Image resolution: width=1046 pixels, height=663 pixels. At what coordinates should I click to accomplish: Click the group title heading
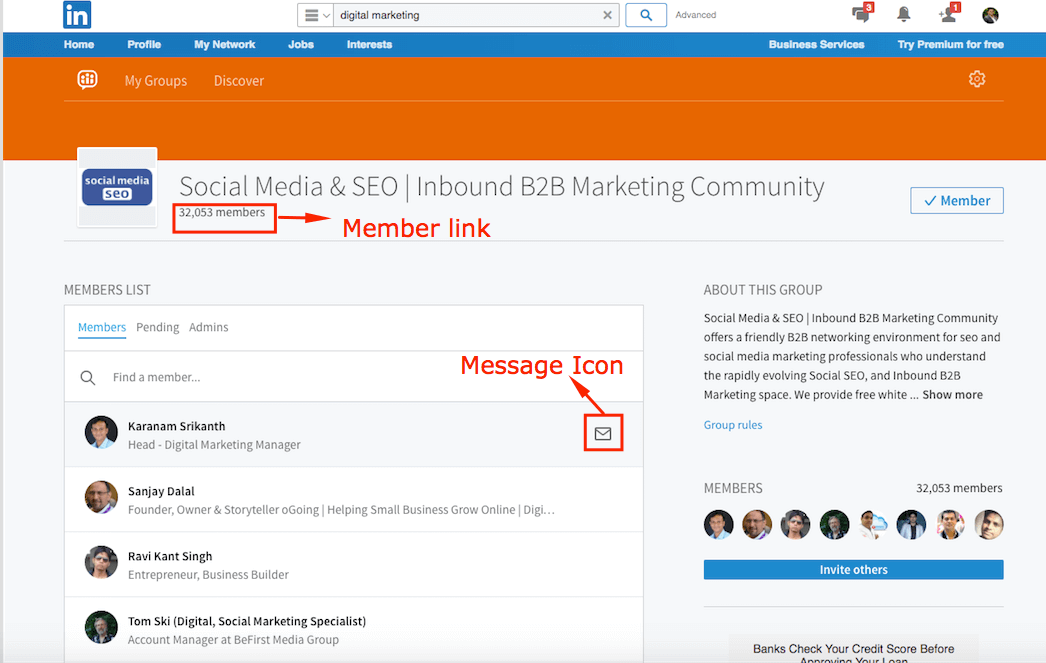click(502, 187)
